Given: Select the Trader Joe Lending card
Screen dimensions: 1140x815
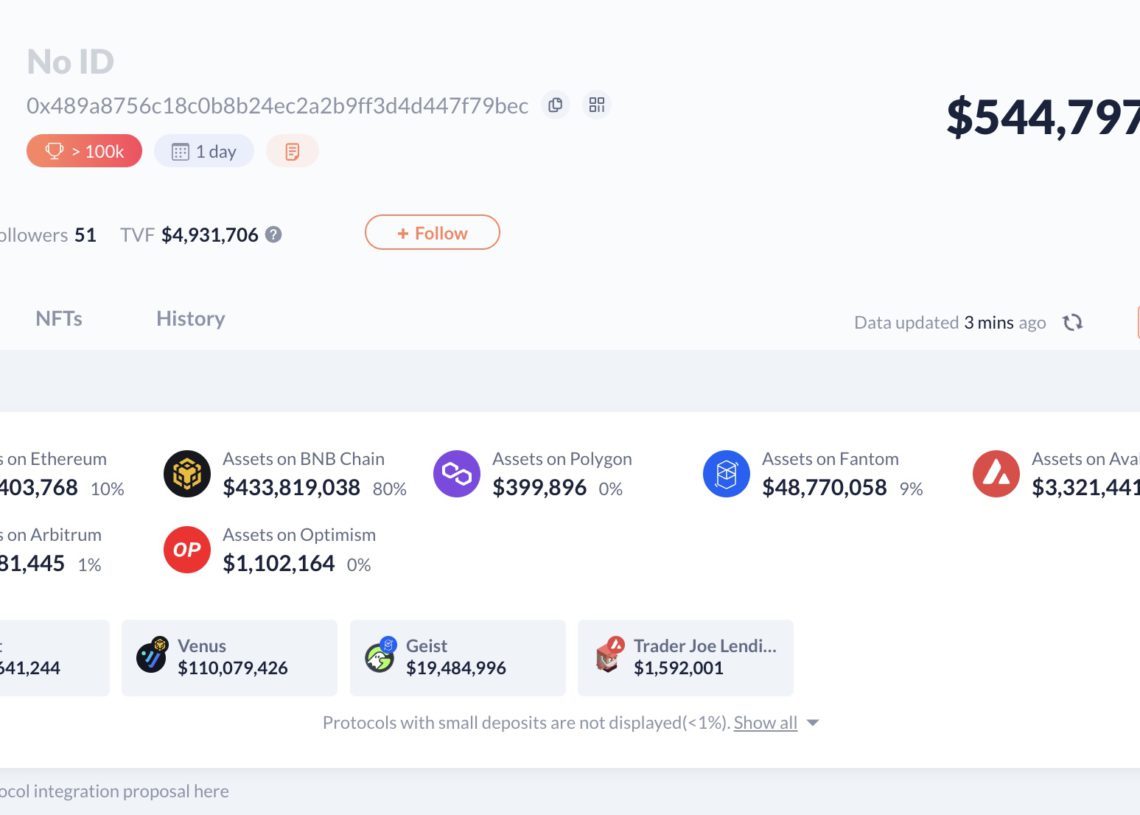Looking at the screenshot, I should pos(685,657).
